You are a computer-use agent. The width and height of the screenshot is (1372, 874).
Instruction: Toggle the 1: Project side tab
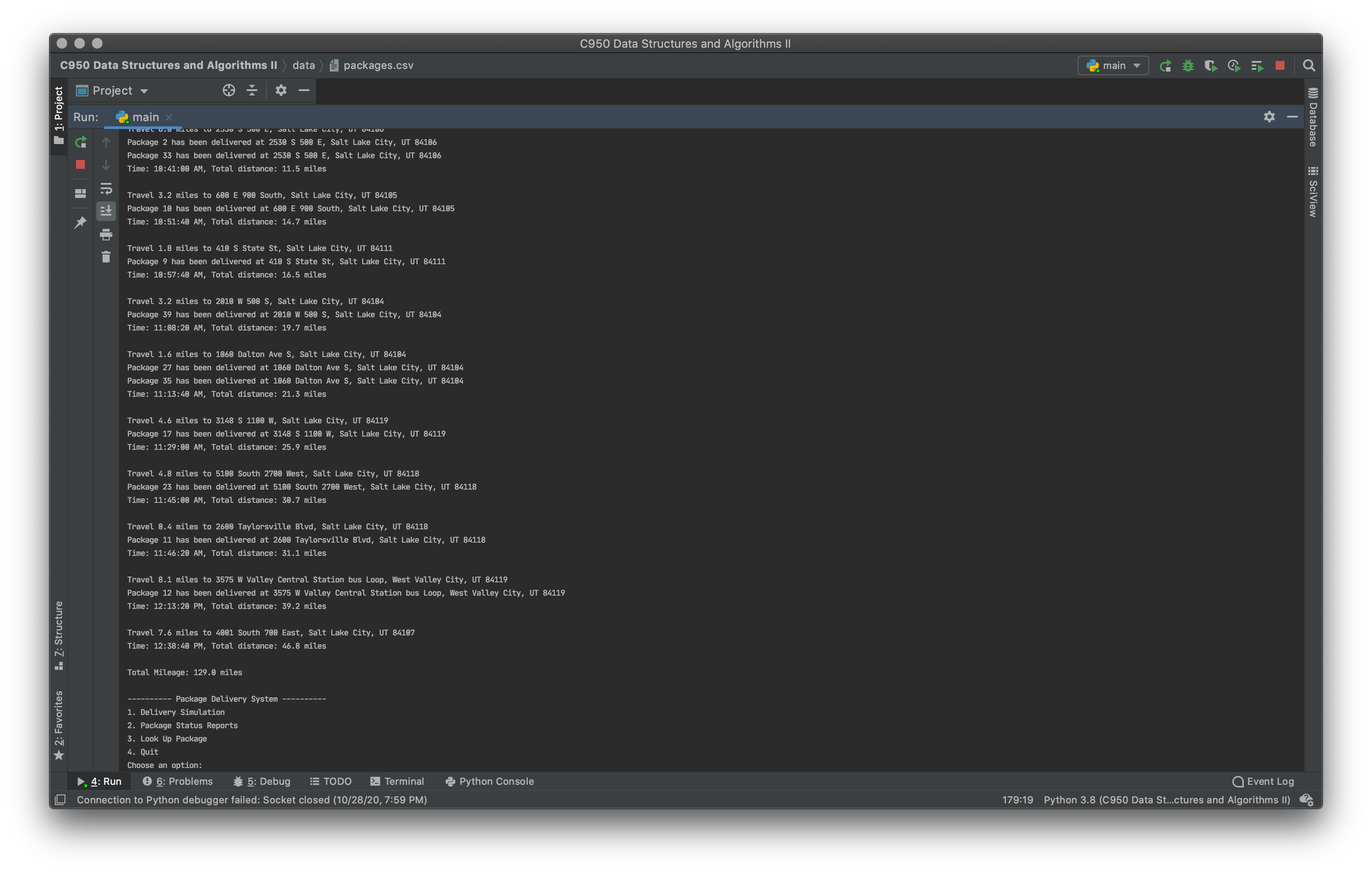point(59,116)
